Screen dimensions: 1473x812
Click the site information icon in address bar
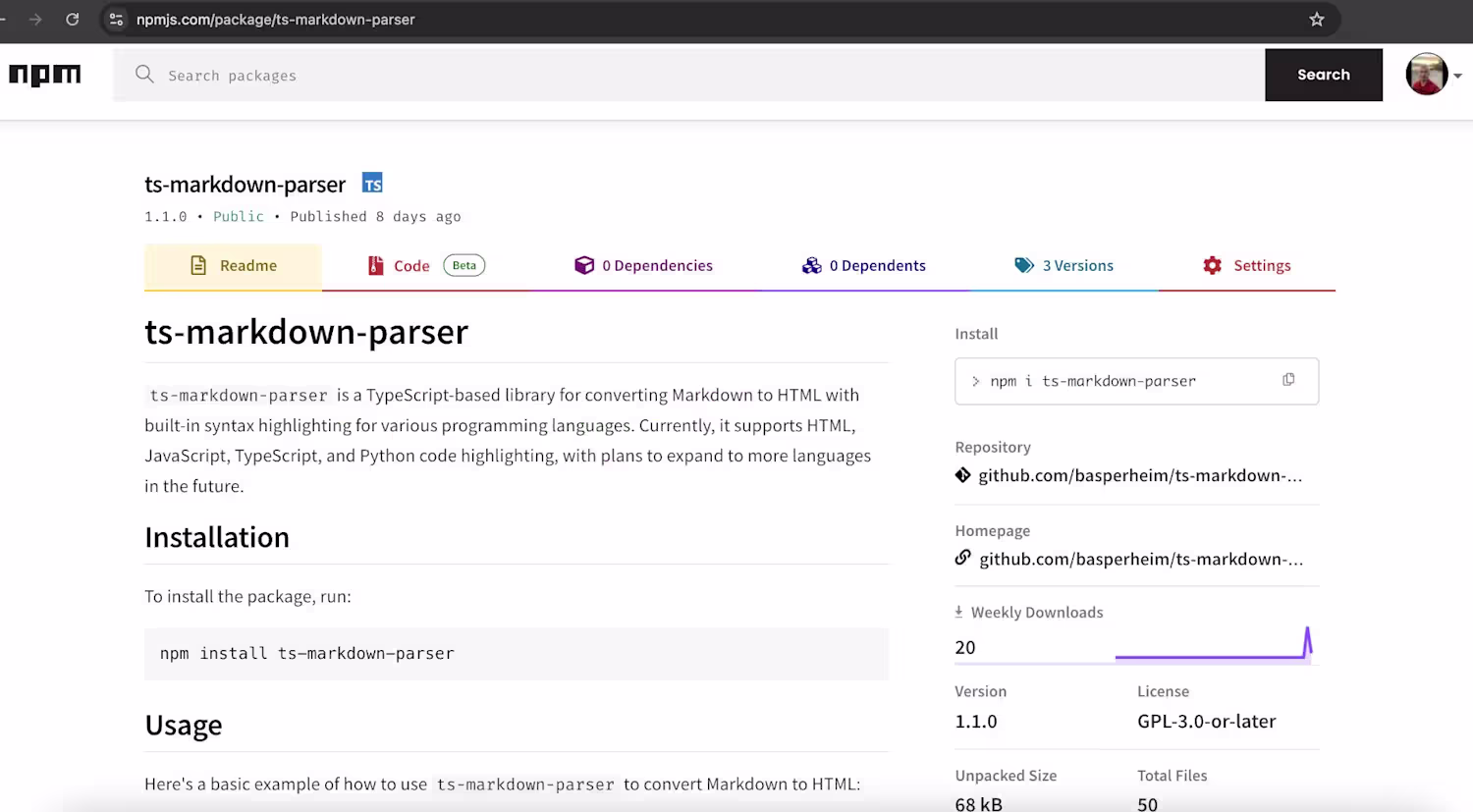116,20
